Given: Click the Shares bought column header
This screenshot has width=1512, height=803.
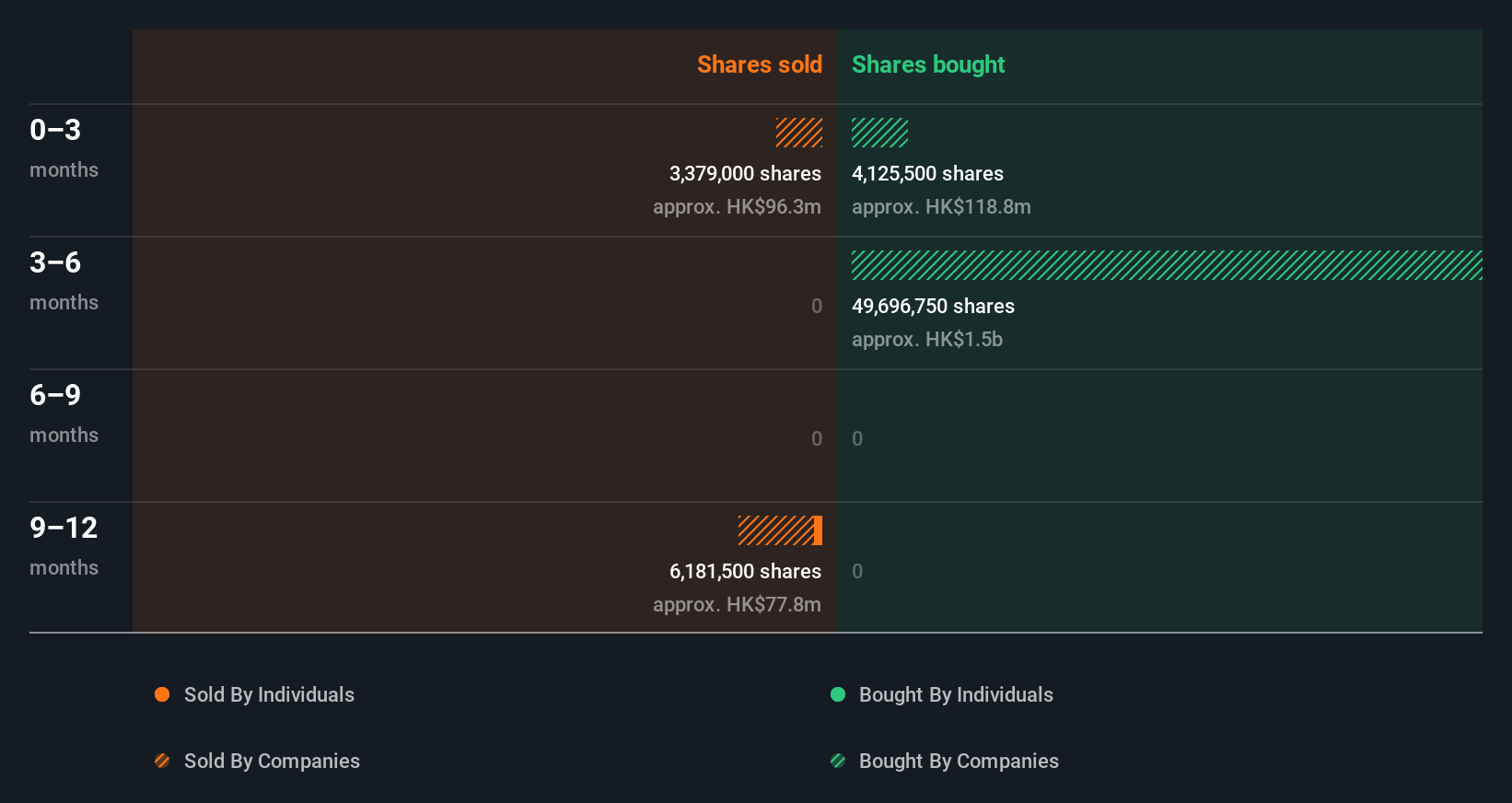Looking at the screenshot, I should 928,64.
